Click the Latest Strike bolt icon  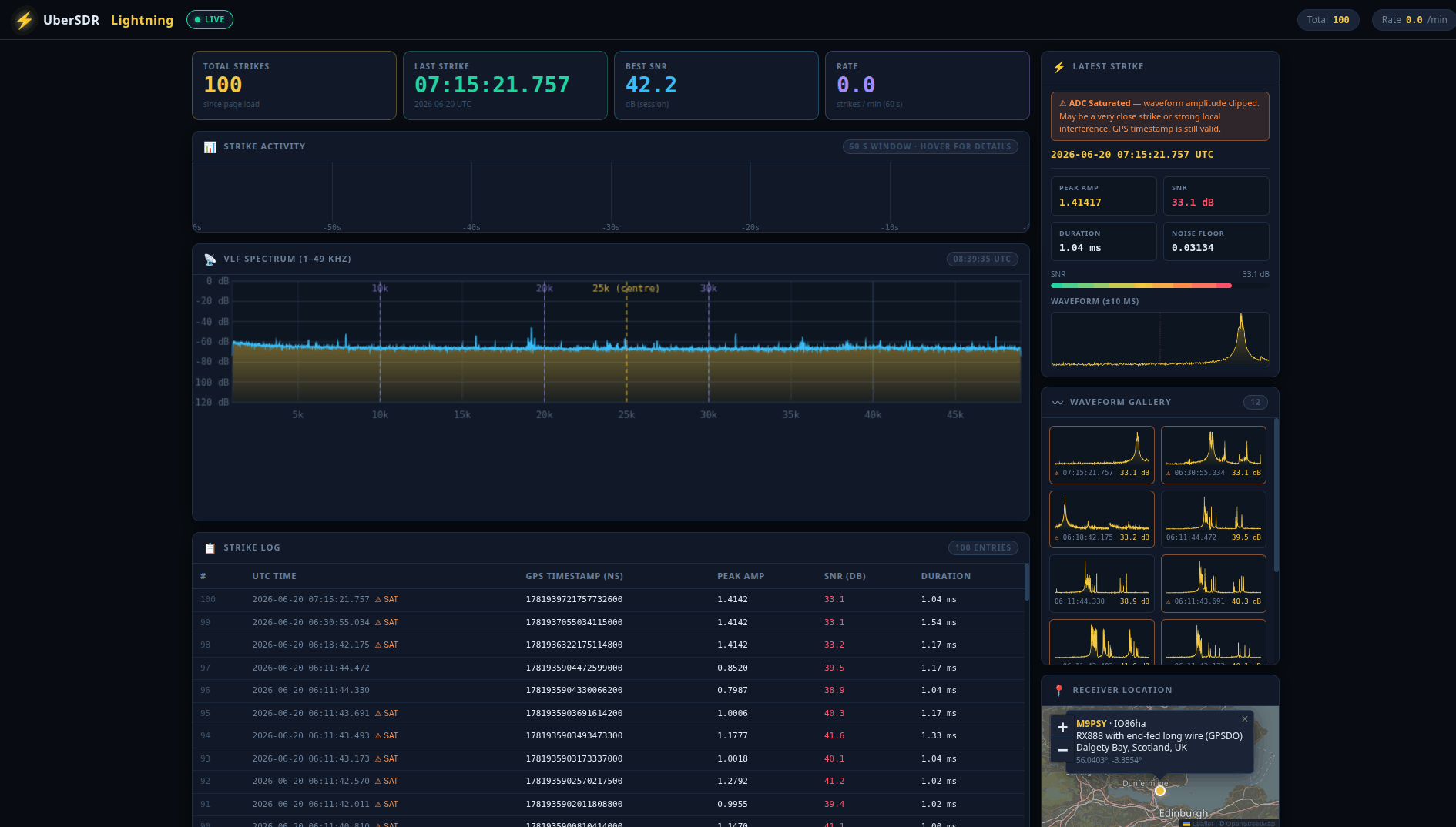point(1059,67)
